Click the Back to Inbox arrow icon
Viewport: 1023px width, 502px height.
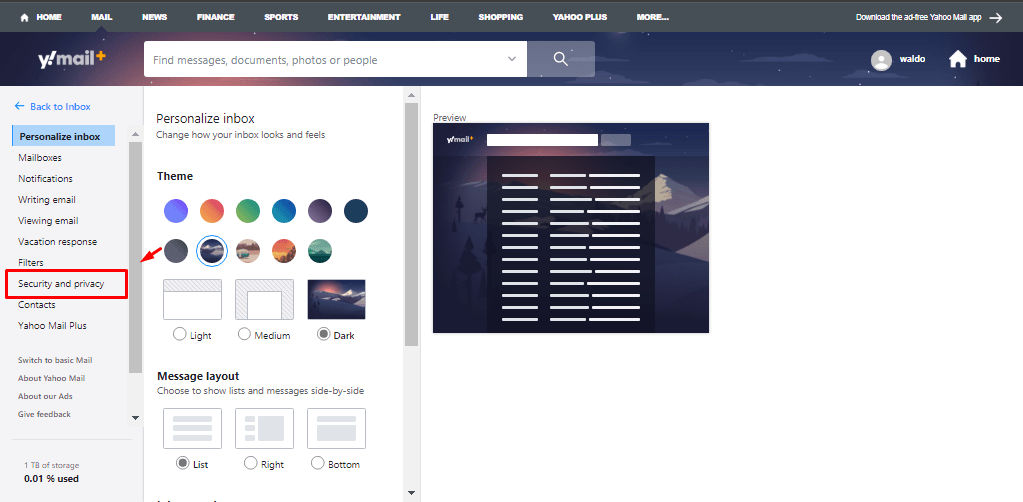(20, 106)
